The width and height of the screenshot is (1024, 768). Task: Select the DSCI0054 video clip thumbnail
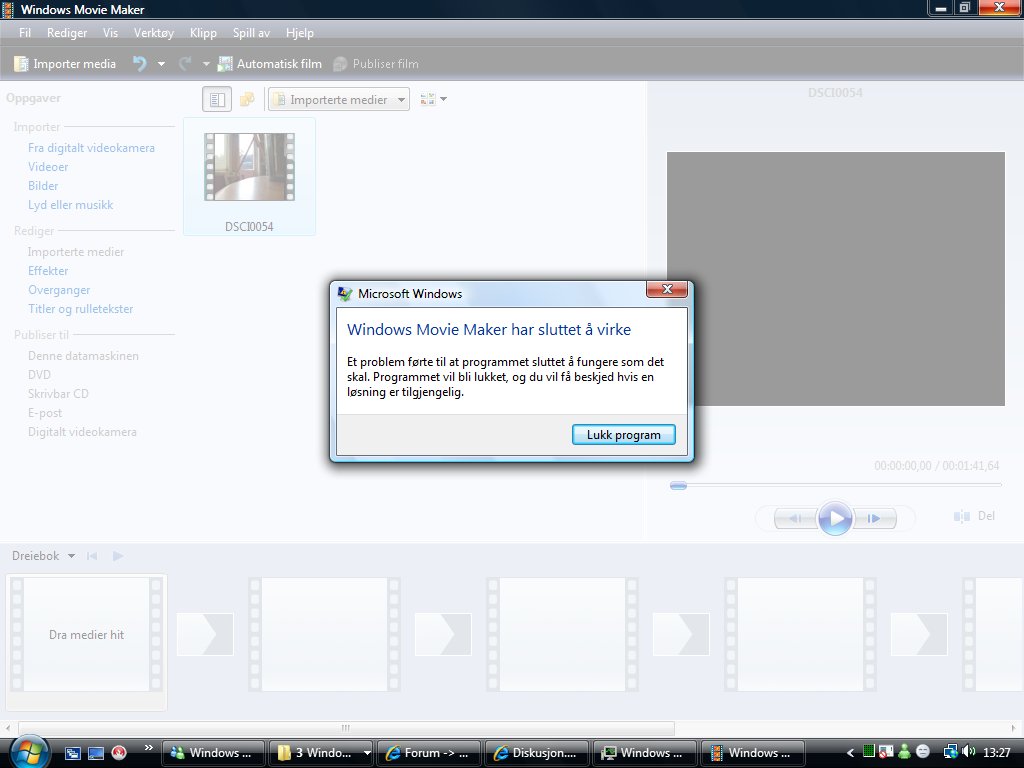249,176
